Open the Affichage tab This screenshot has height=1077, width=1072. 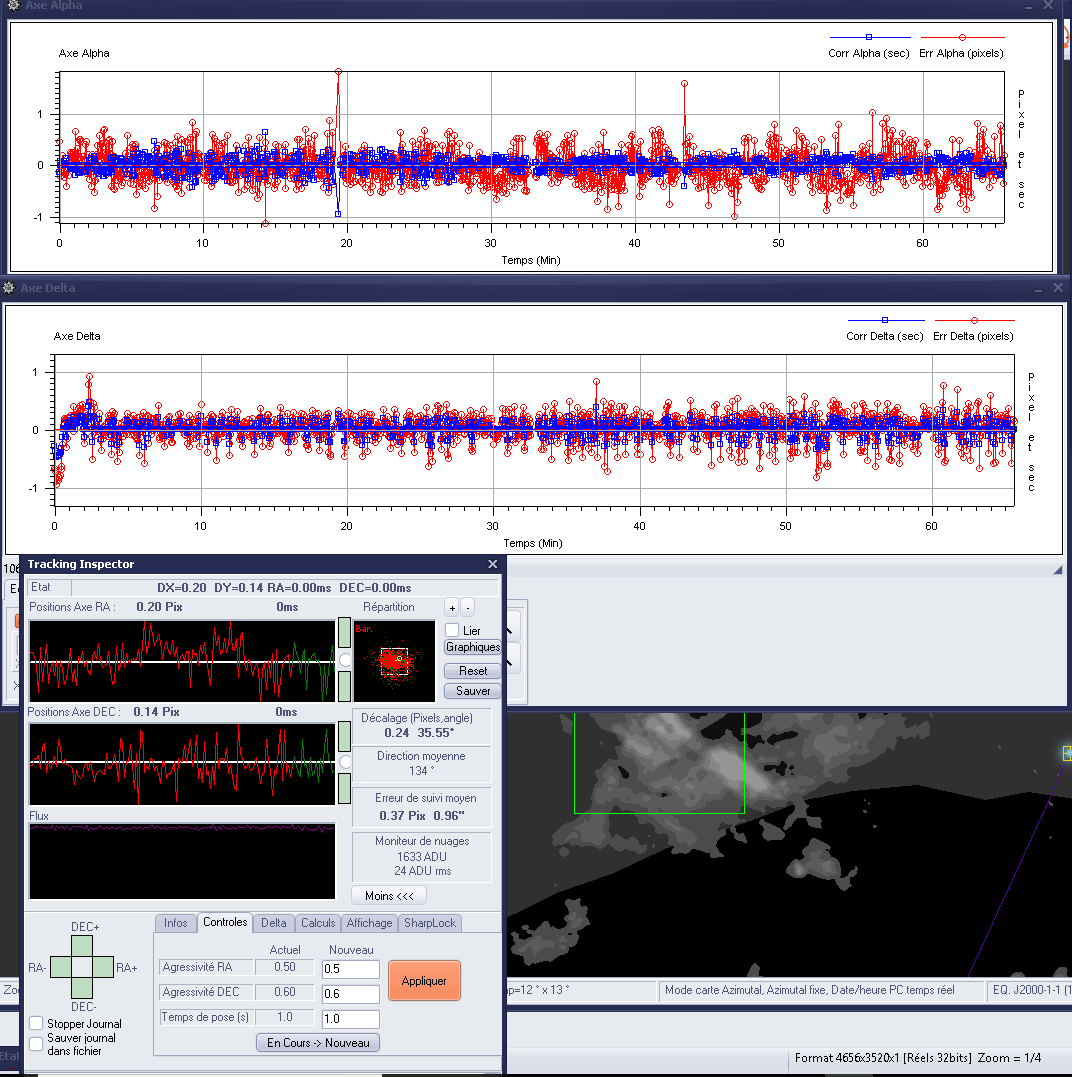[369, 923]
